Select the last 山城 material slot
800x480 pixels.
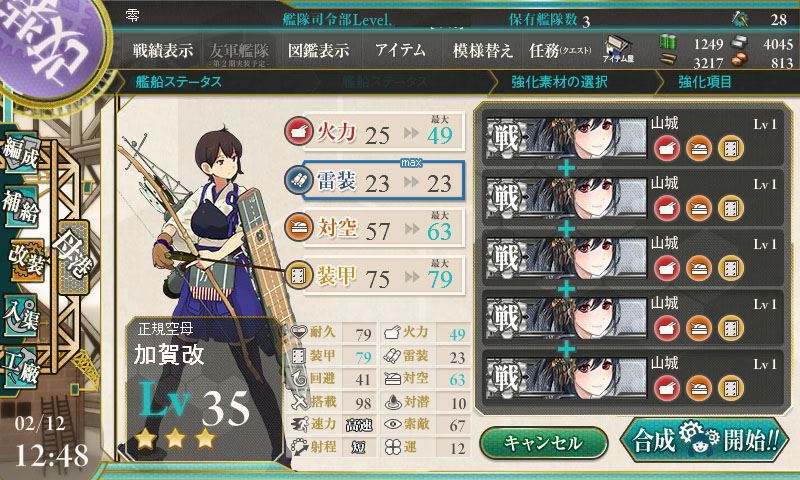[x=633, y=378]
